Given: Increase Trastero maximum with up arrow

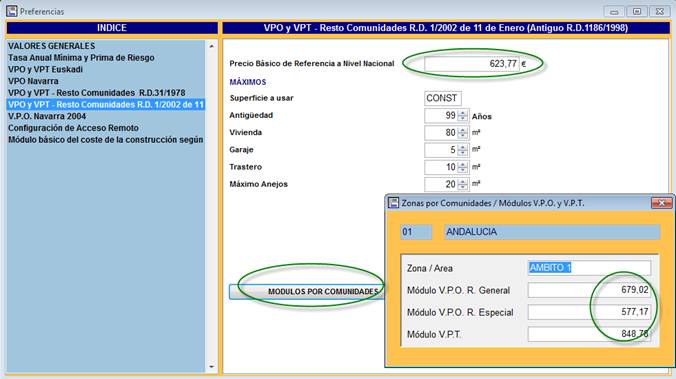Looking at the screenshot, I should pyautogui.click(x=463, y=164).
